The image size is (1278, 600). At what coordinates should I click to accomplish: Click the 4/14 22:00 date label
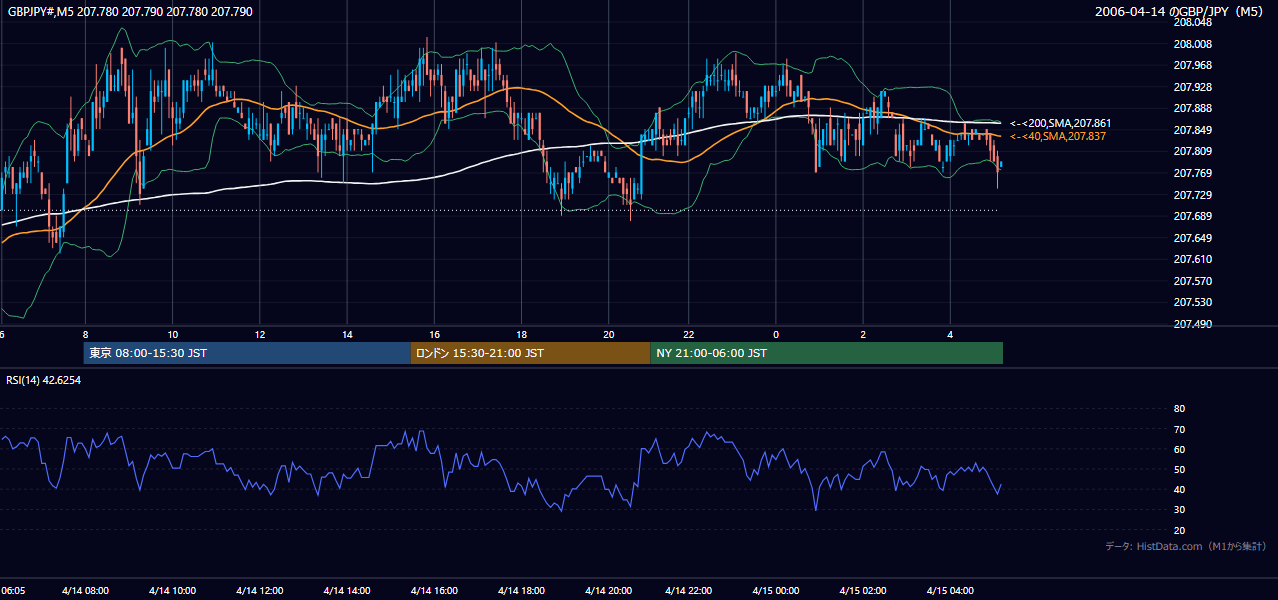click(688, 591)
